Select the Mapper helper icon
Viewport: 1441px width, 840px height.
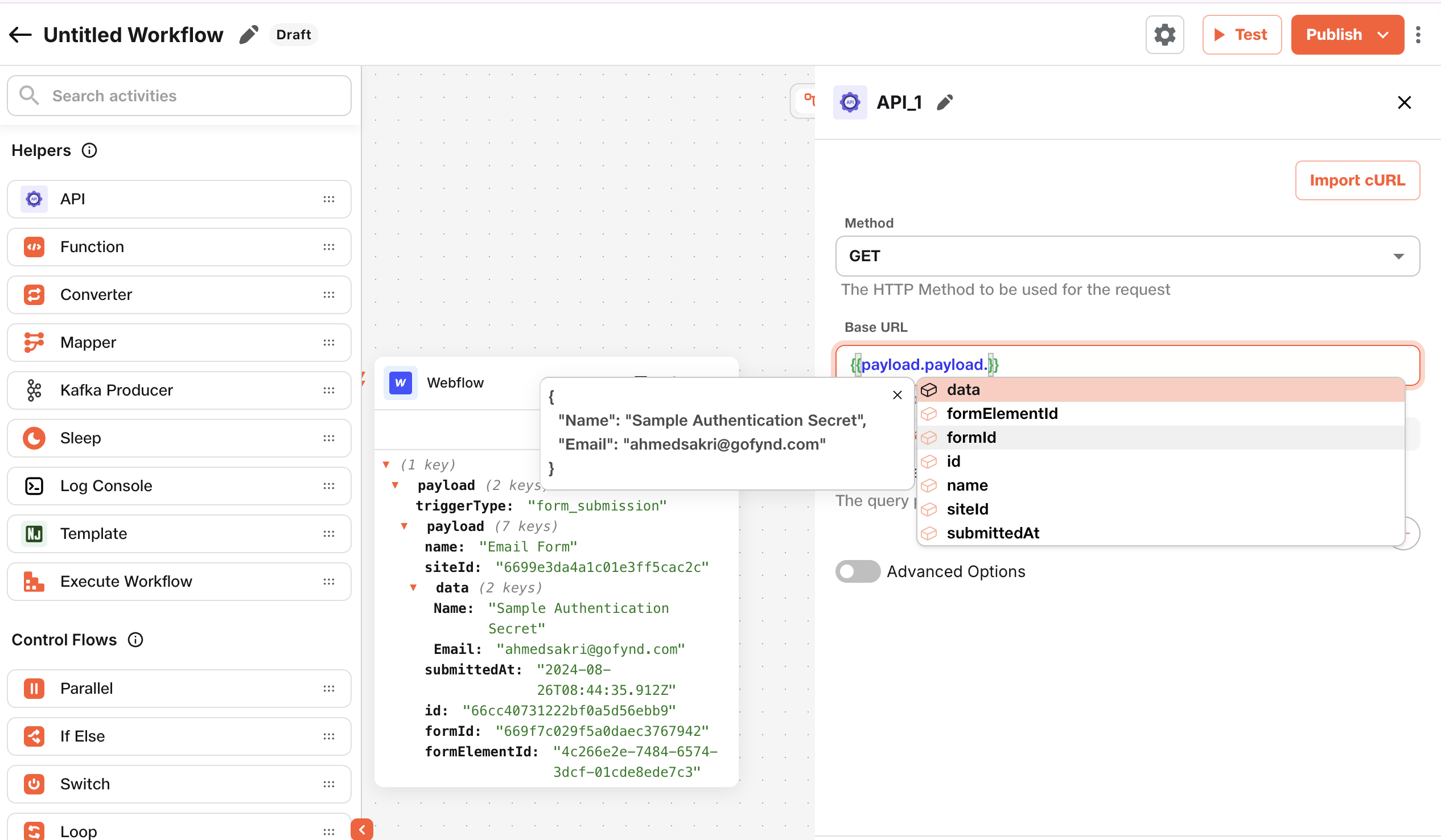coord(34,343)
